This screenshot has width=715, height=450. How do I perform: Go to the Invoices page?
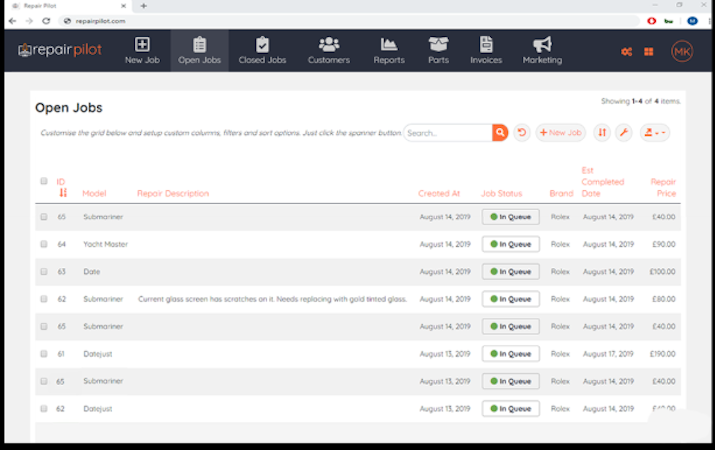486,51
